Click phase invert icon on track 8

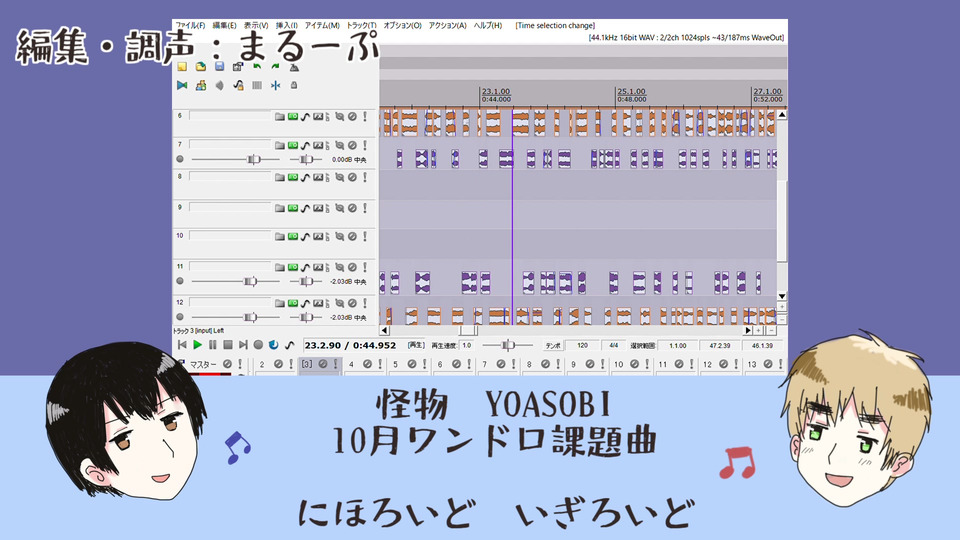click(x=340, y=177)
